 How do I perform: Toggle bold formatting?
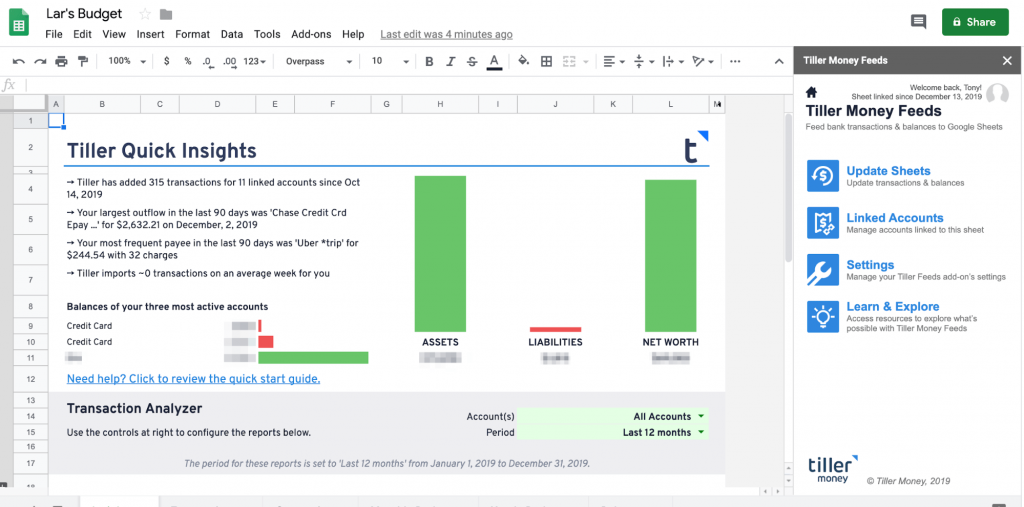point(429,61)
